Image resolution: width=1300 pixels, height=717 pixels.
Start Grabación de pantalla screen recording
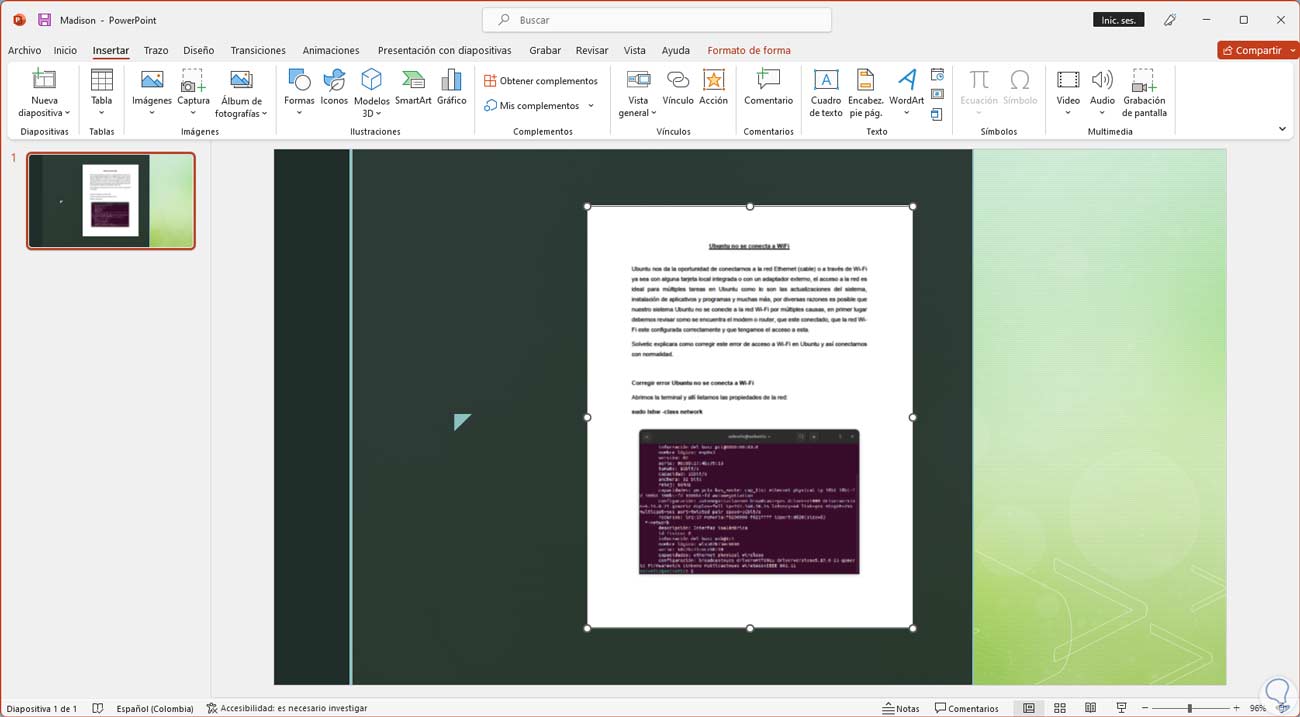(1145, 93)
